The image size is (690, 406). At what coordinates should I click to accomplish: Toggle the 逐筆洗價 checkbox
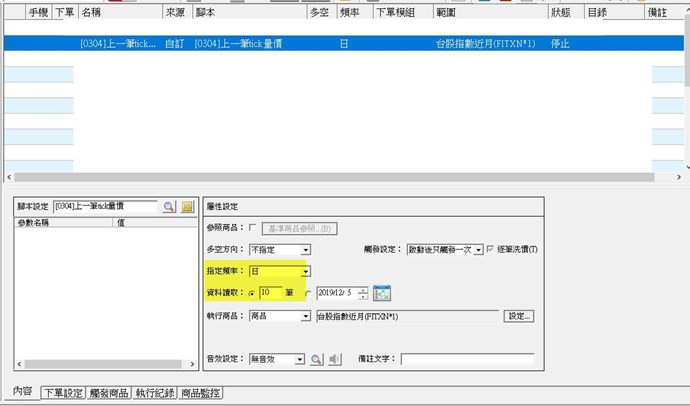pos(491,249)
